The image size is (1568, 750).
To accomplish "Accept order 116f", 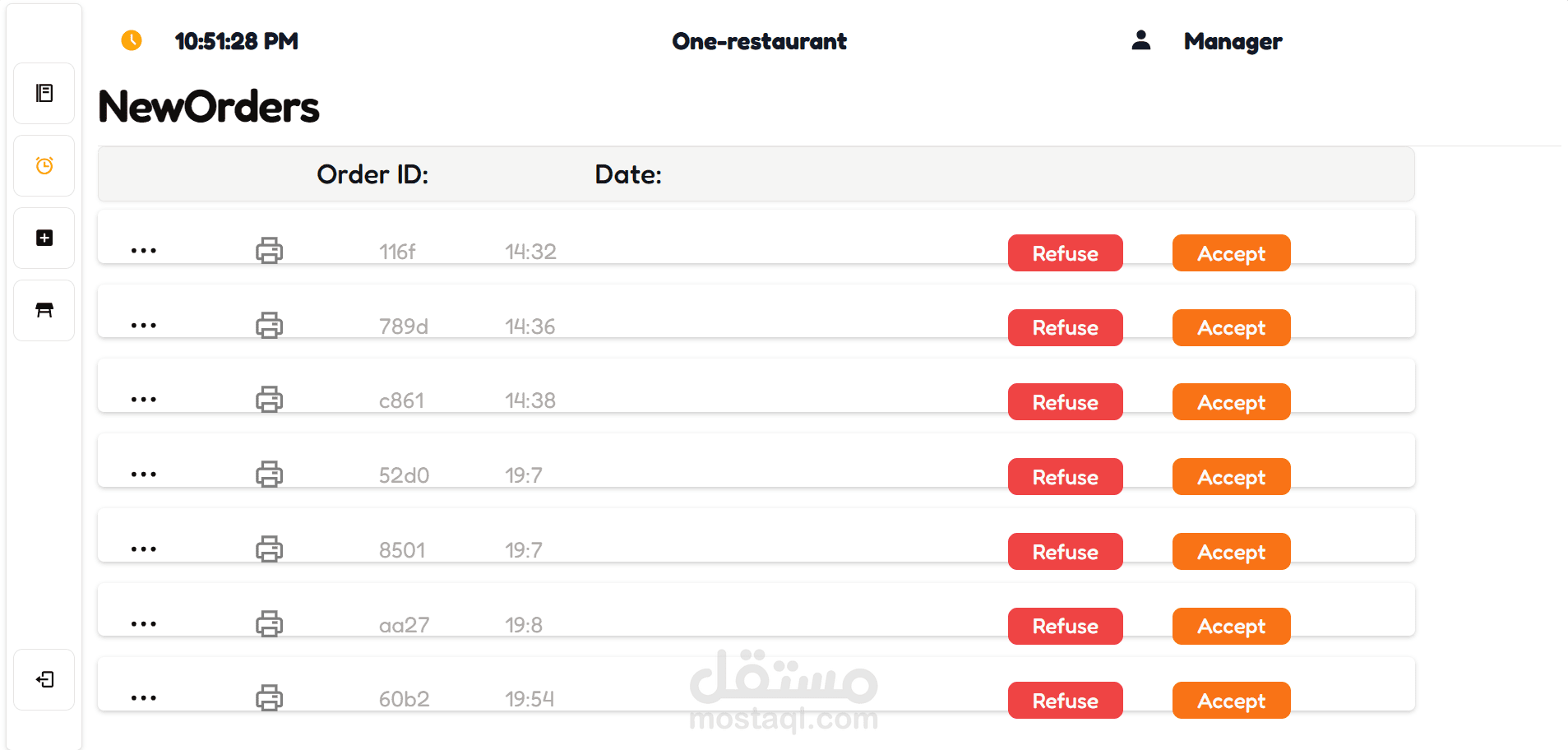I will [x=1230, y=253].
